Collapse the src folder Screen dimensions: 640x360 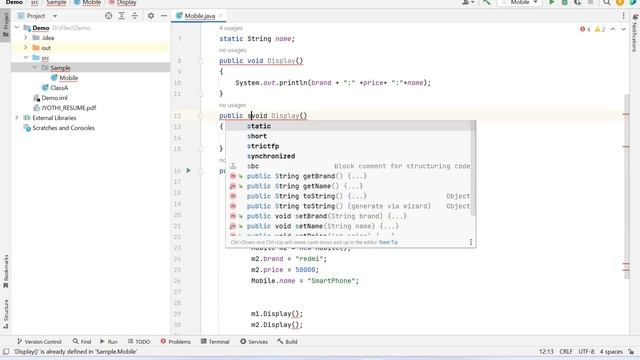pos(26,58)
